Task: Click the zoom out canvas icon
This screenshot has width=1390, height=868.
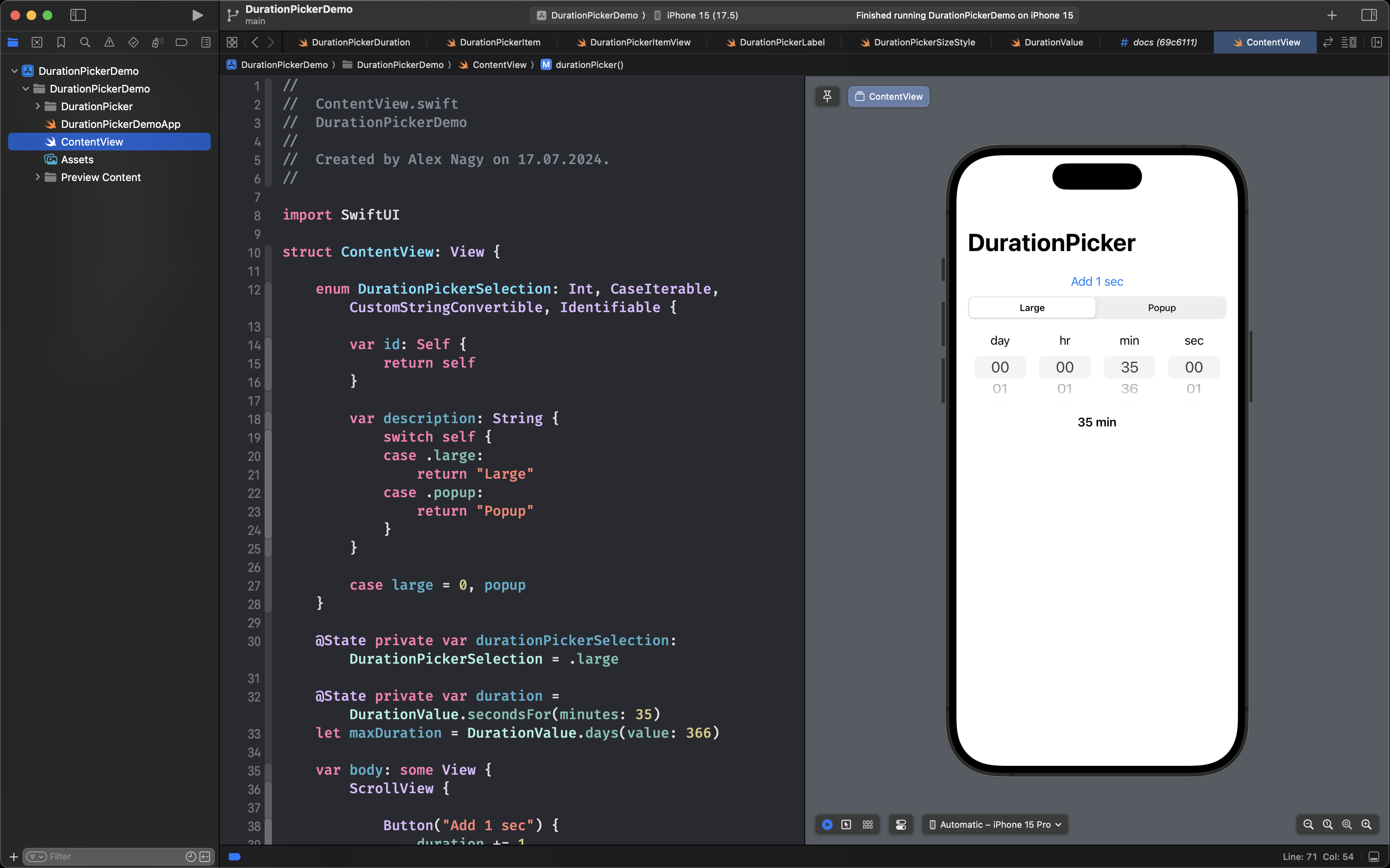Action: (x=1308, y=825)
